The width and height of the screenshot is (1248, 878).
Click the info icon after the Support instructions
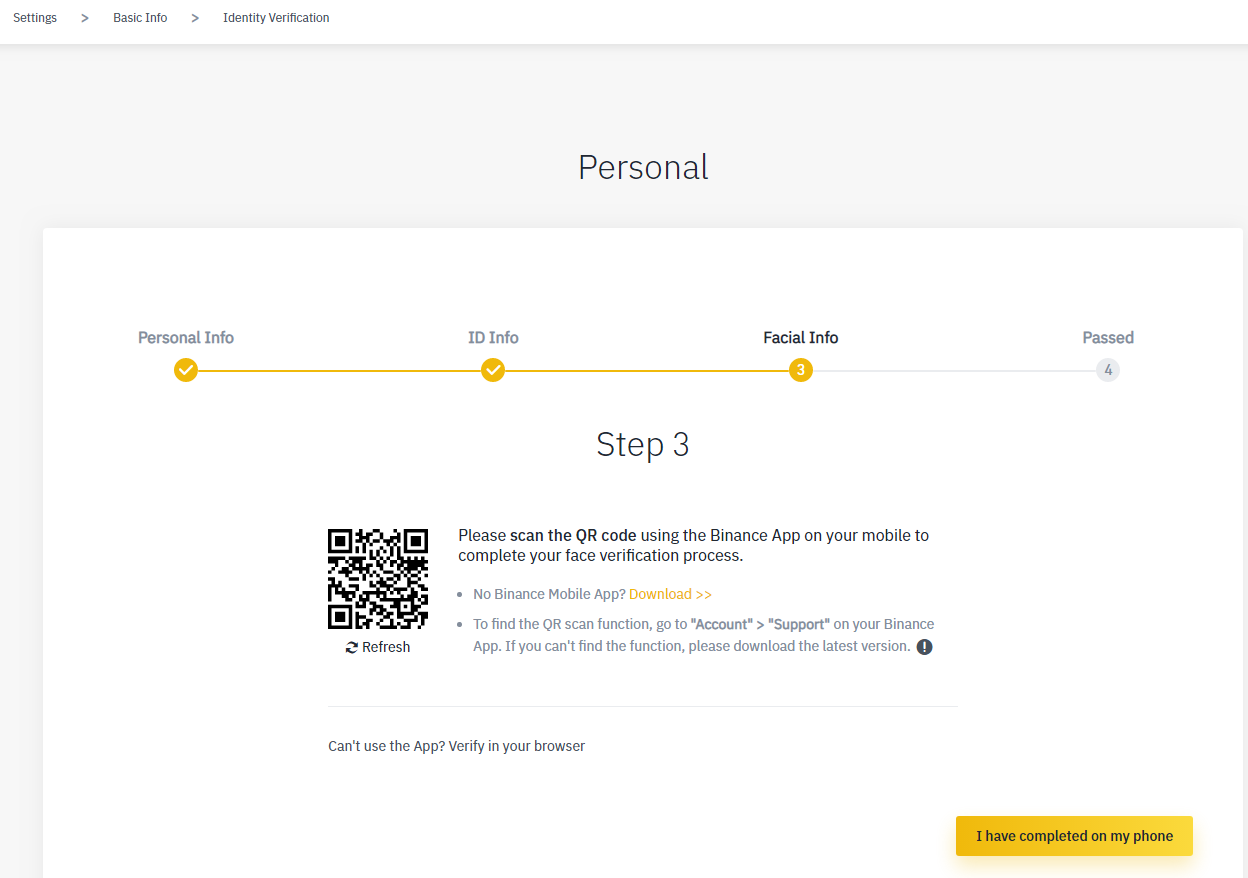point(924,646)
